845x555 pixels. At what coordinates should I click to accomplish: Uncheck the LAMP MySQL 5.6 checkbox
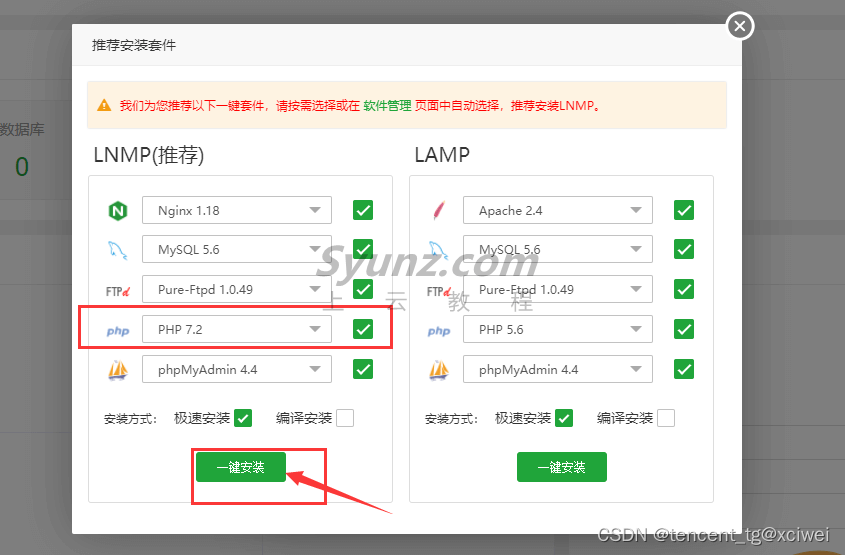[x=684, y=249]
